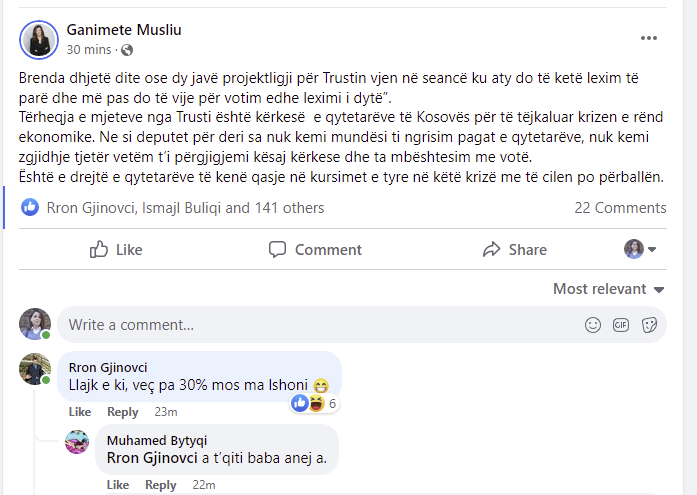Screen dimensions: 697x495
Task: Click the blue like reaction icon beside names
Action: [x=30, y=208]
